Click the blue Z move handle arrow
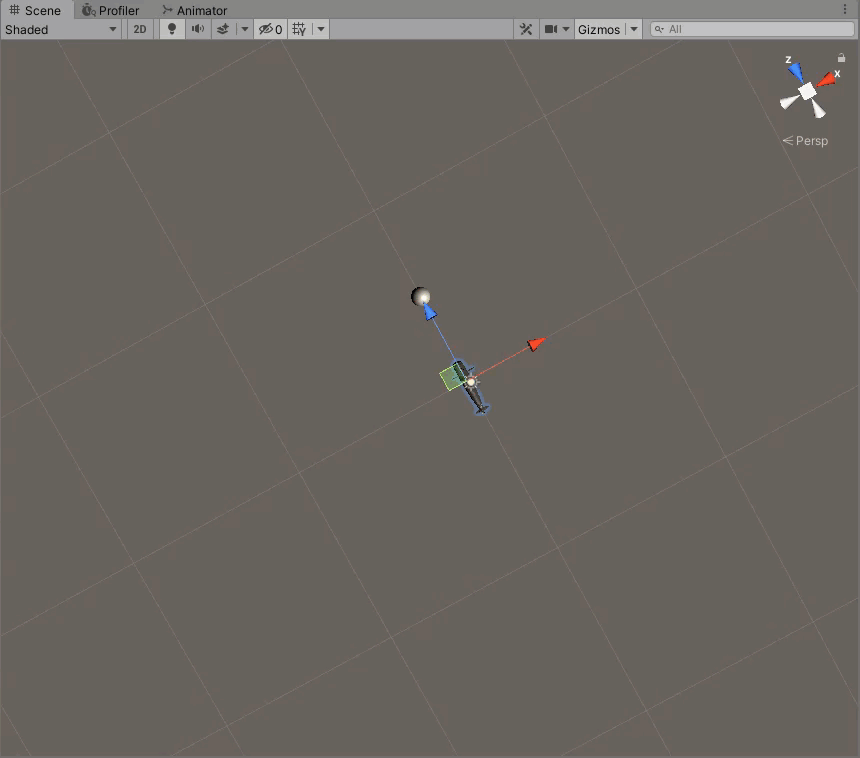The width and height of the screenshot is (860, 758). (430, 313)
